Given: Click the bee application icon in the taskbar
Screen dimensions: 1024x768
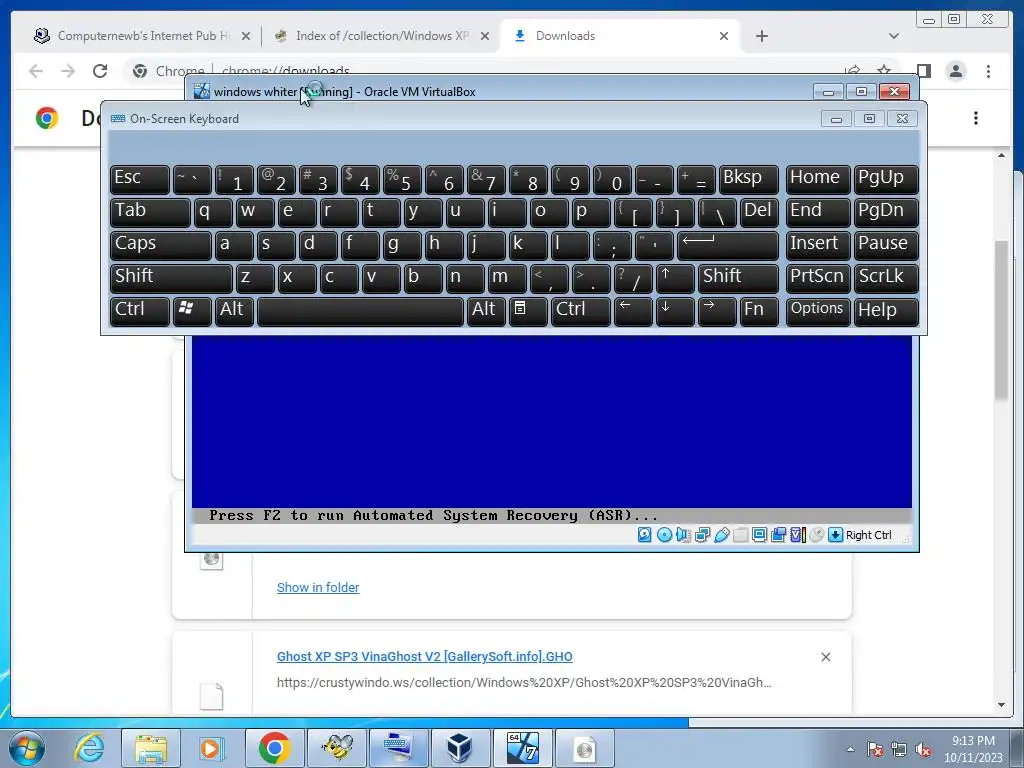Looking at the screenshot, I should [x=336, y=748].
